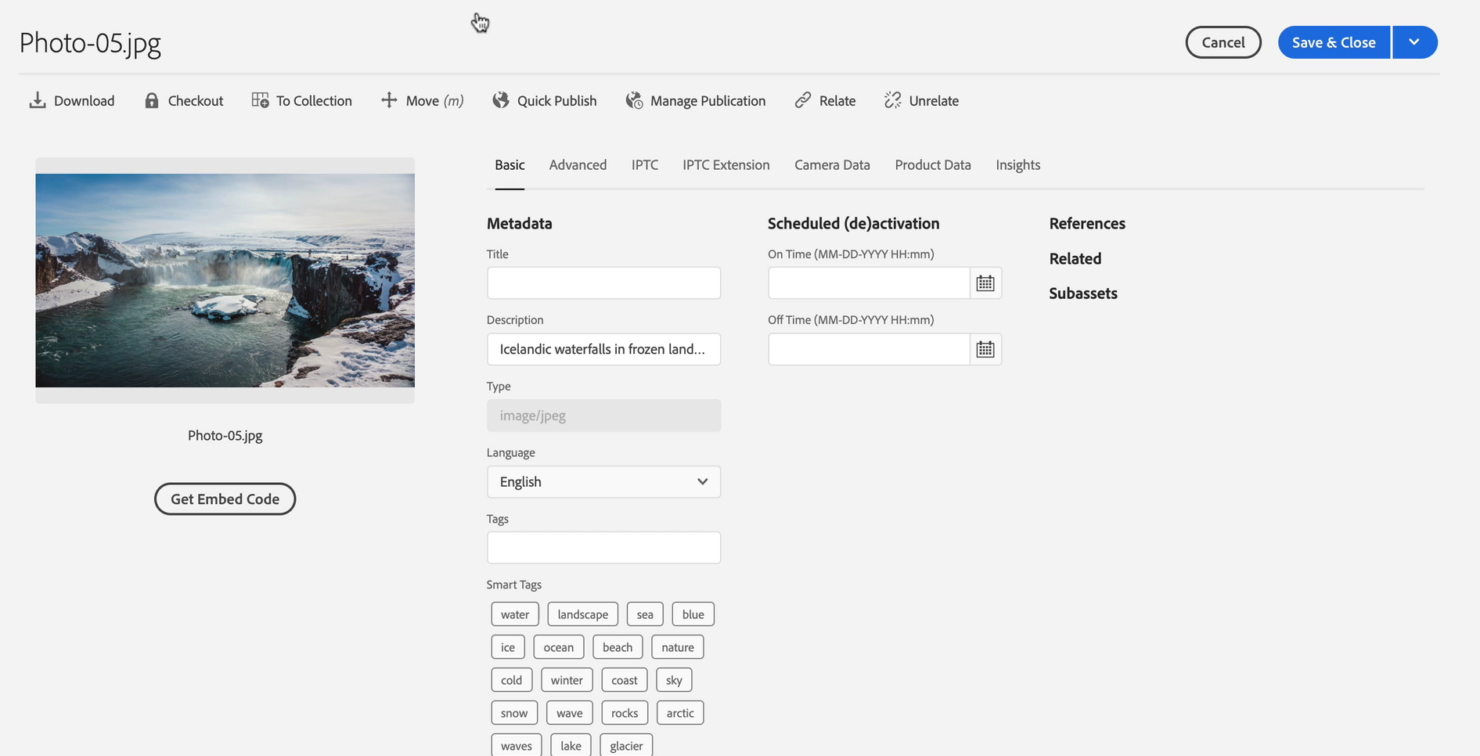Image resolution: width=1480 pixels, height=756 pixels.
Task: Open Manage Publication via its globe icon
Action: coord(633,100)
